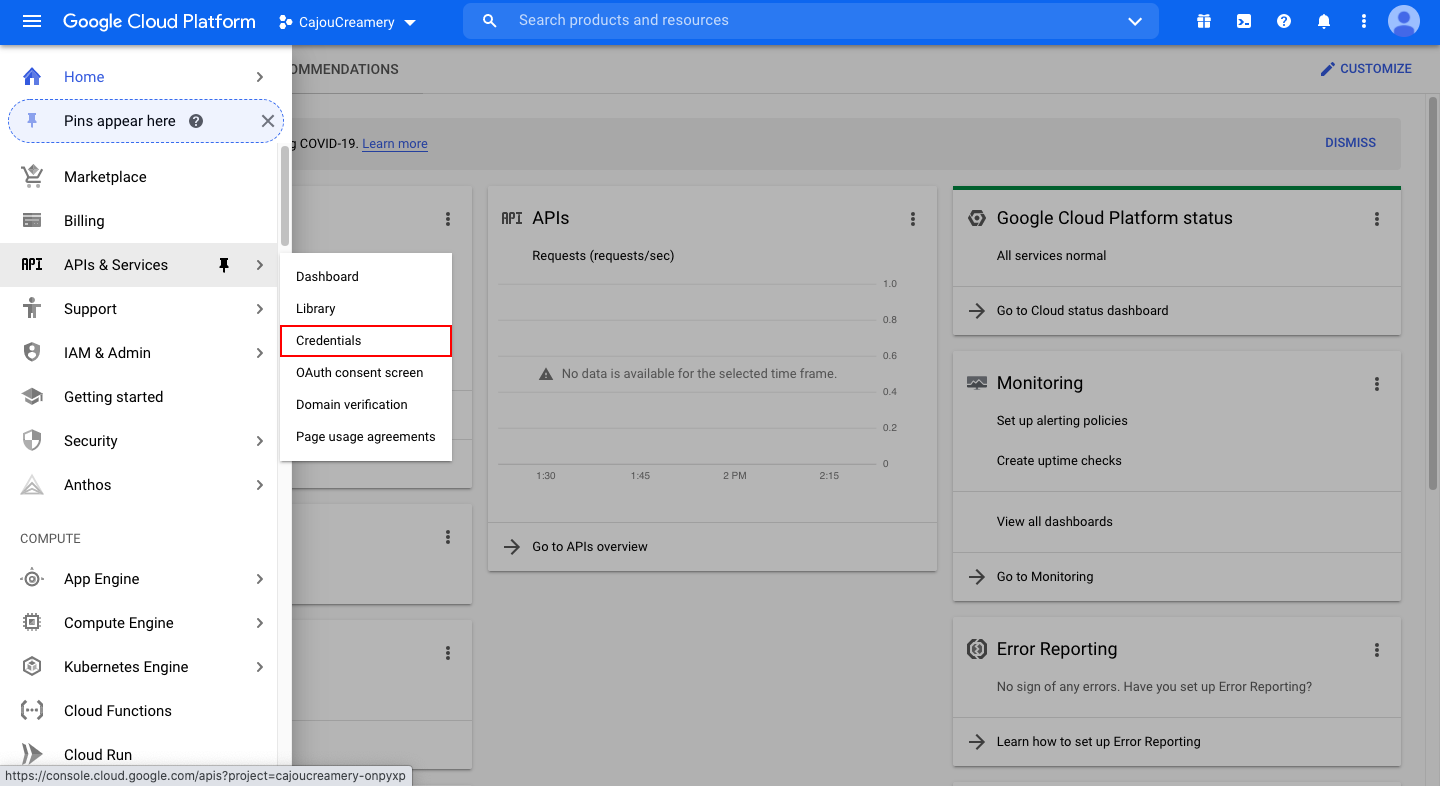The width and height of the screenshot is (1440, 786).
Task: Click Learn how to set up Error Reporting
Action: pos(1098,742)
